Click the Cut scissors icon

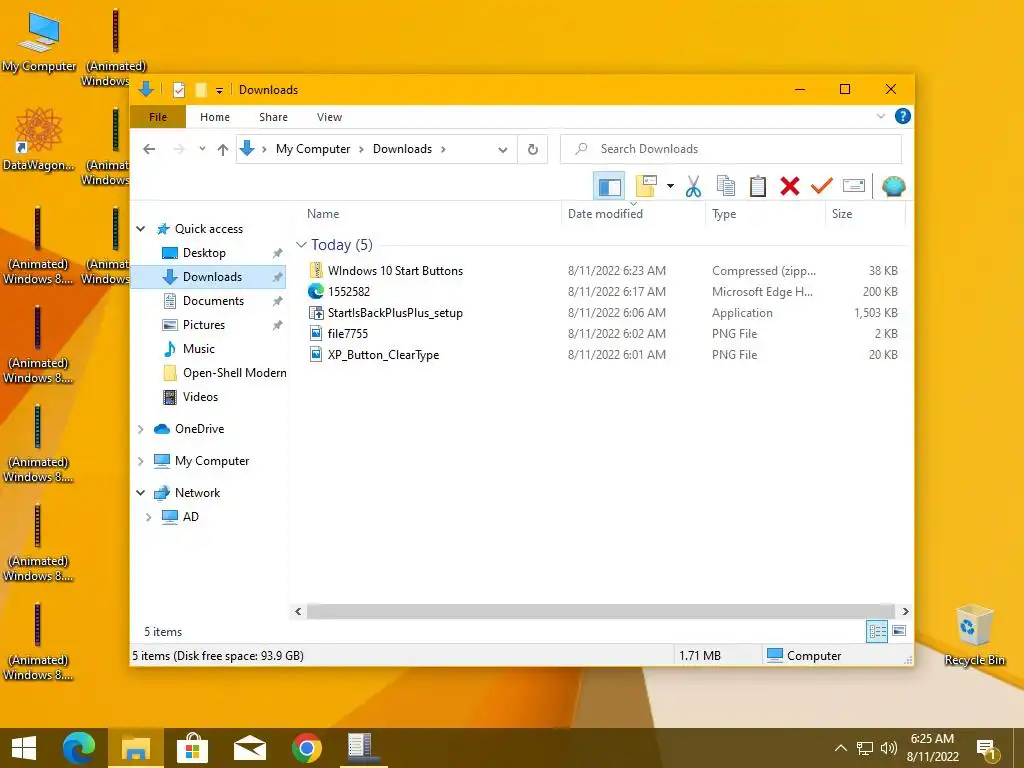click(694, 187)
